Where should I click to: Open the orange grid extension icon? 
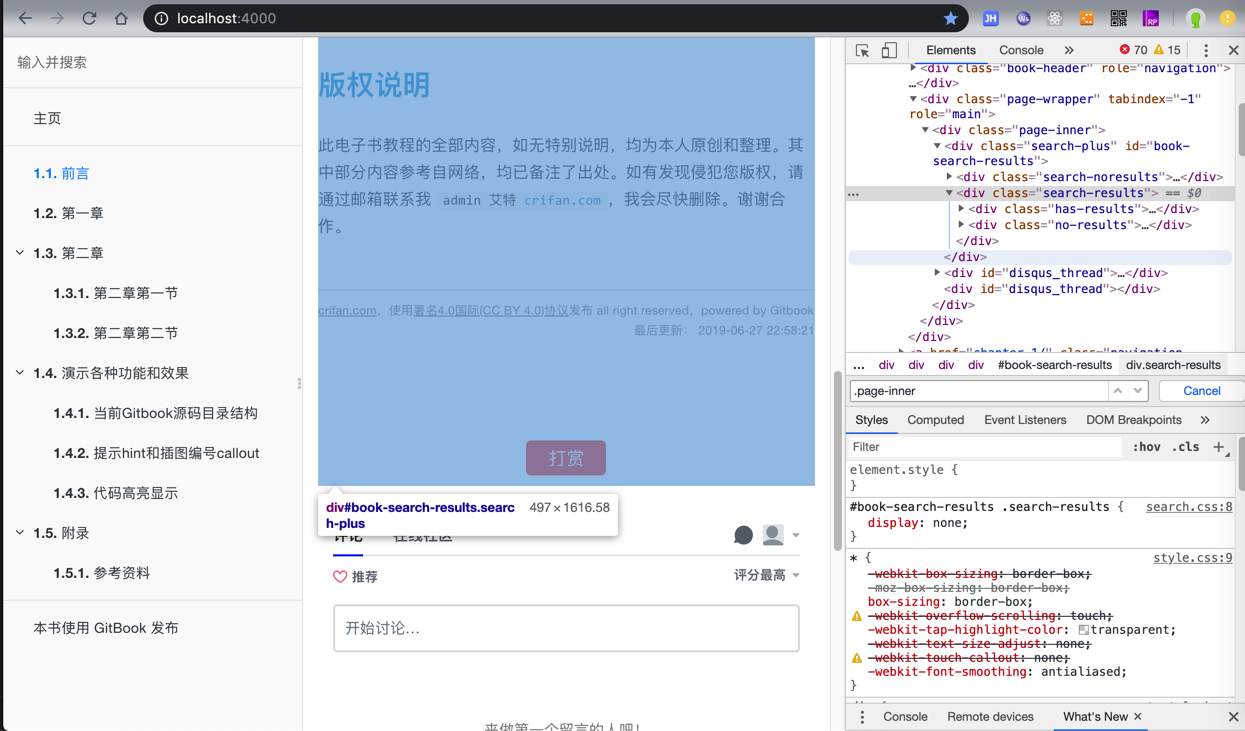coord(1086,18)
